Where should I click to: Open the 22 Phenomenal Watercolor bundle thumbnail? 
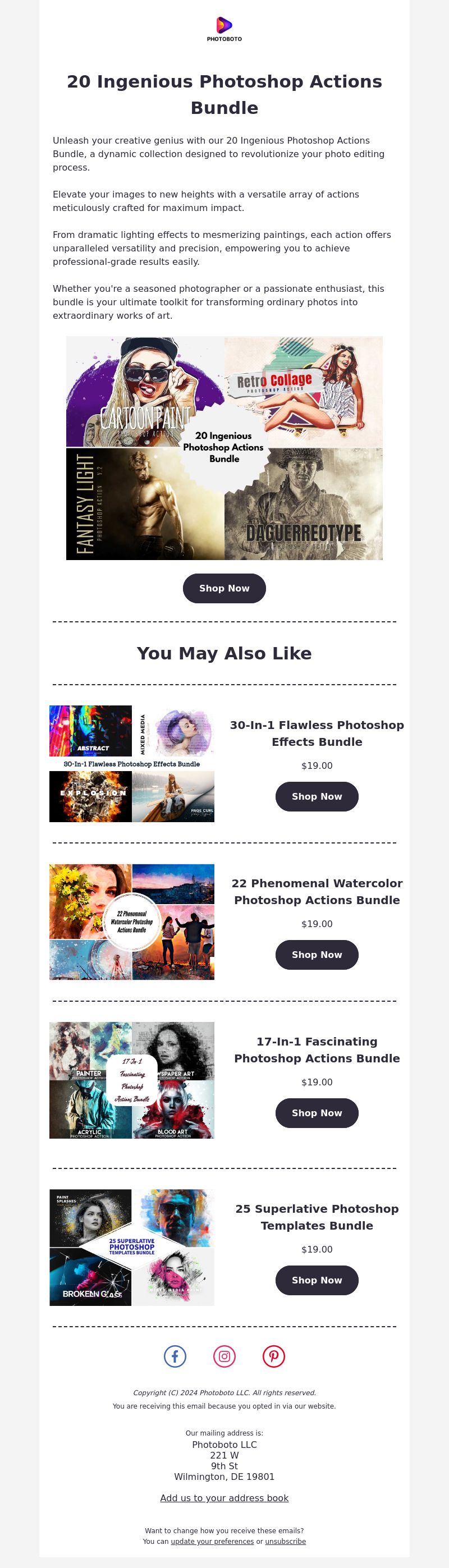[x=132, y=921]
